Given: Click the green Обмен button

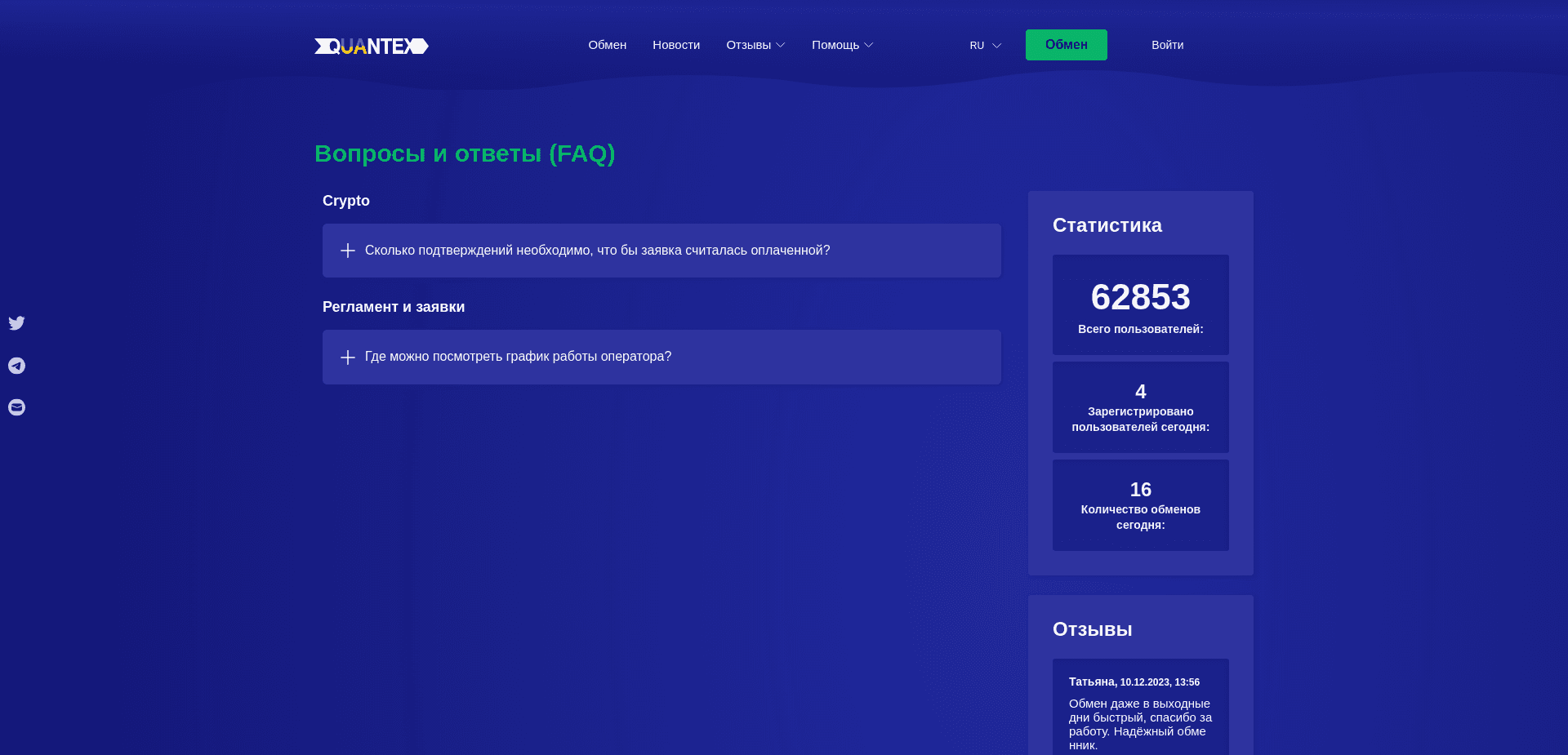Looking at the screenshot, I should (1067, 45).
